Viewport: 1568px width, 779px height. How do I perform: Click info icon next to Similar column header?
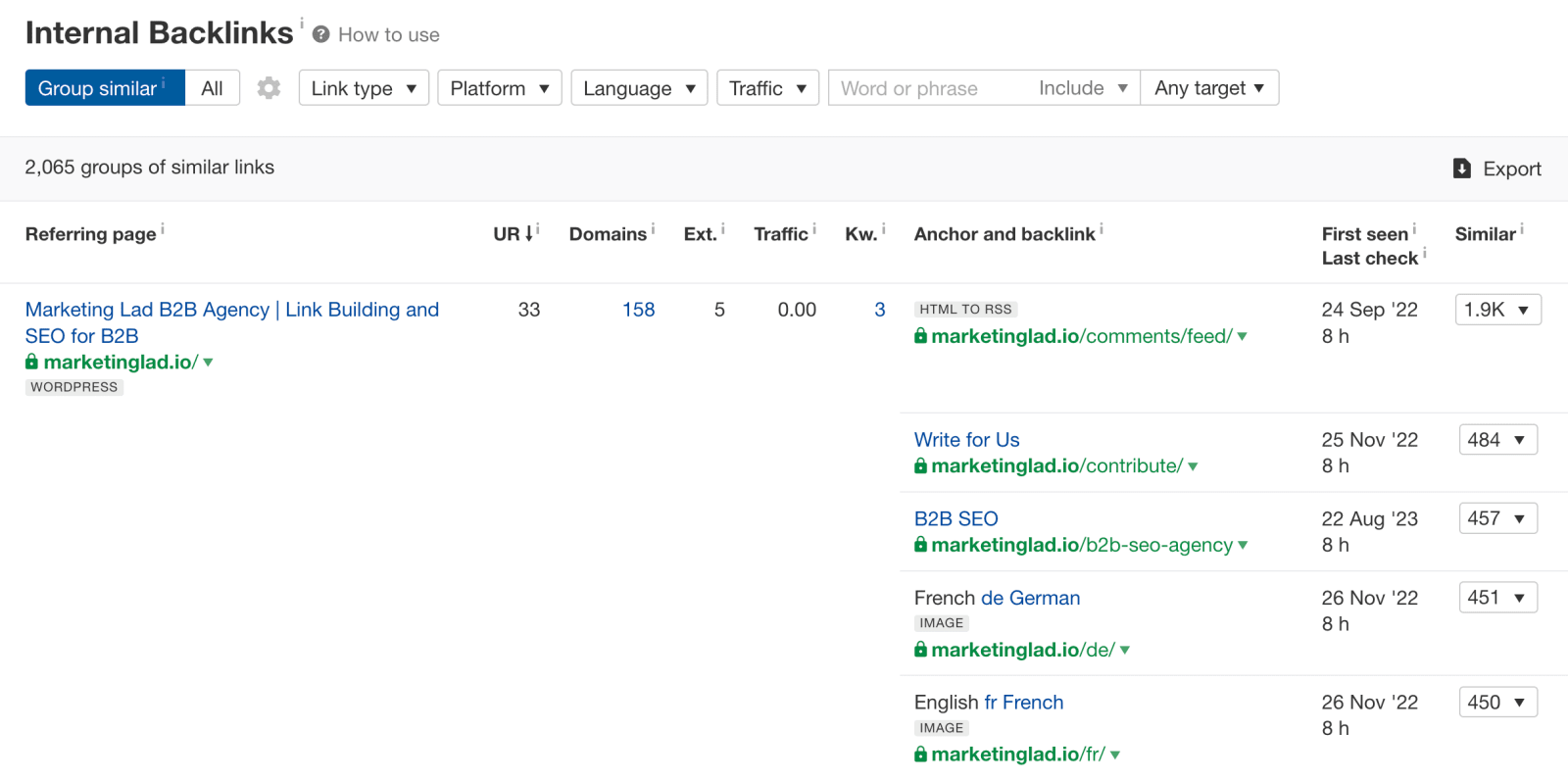pos(1522,228)
